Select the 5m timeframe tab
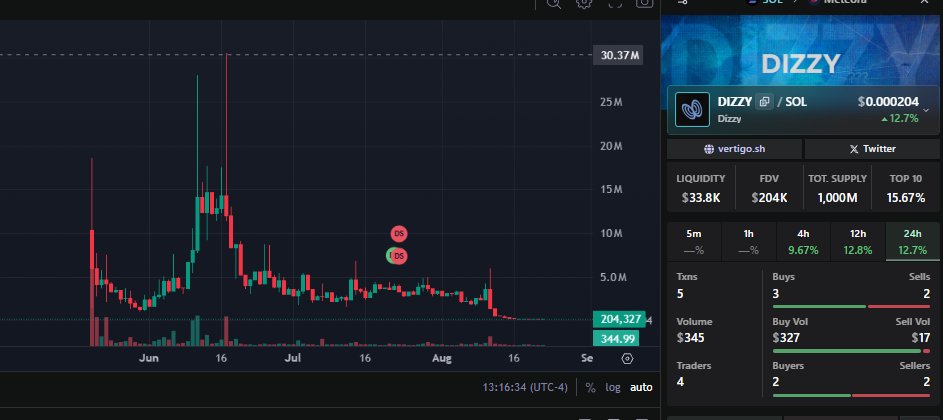The image size is (943, 420). [x=694, y=242]
